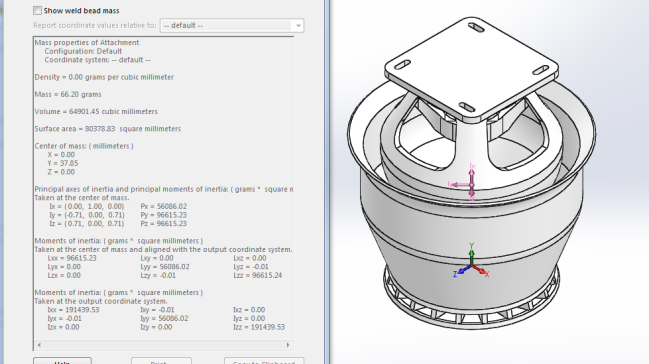Image resolution: width=649 pixels, height=364 pixels.
Task: Select the 'Y = 37.85' center of mass value
Action: point(62,163)
